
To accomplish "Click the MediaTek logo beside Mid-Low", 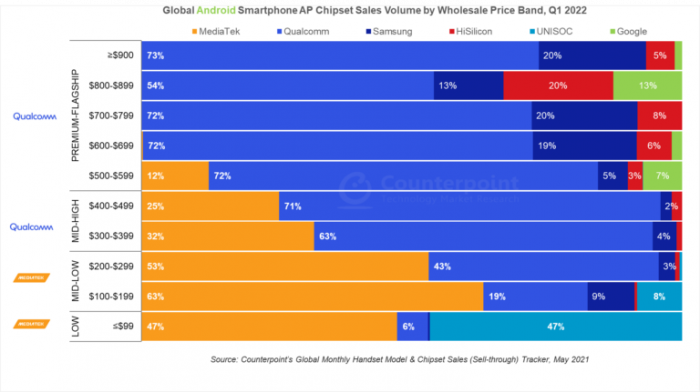I will tap(31, 278).
